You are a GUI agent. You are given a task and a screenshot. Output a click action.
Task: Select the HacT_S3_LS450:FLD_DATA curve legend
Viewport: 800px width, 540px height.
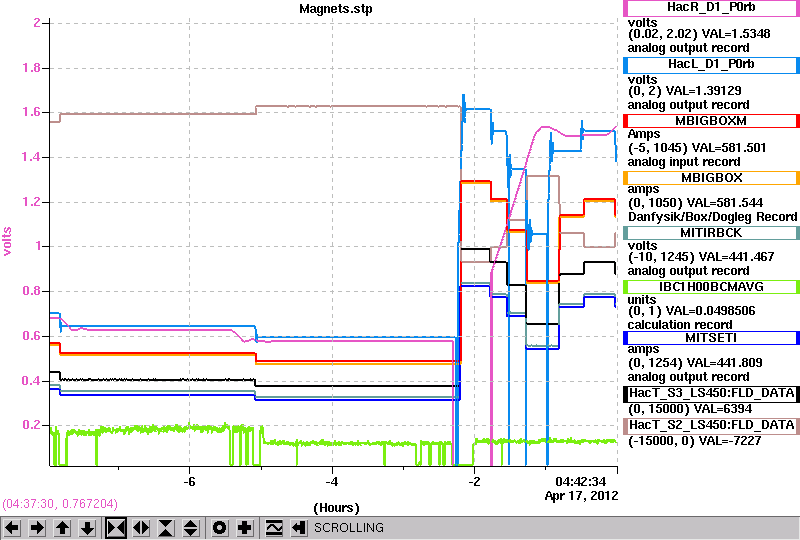click(x=711, y=394)
